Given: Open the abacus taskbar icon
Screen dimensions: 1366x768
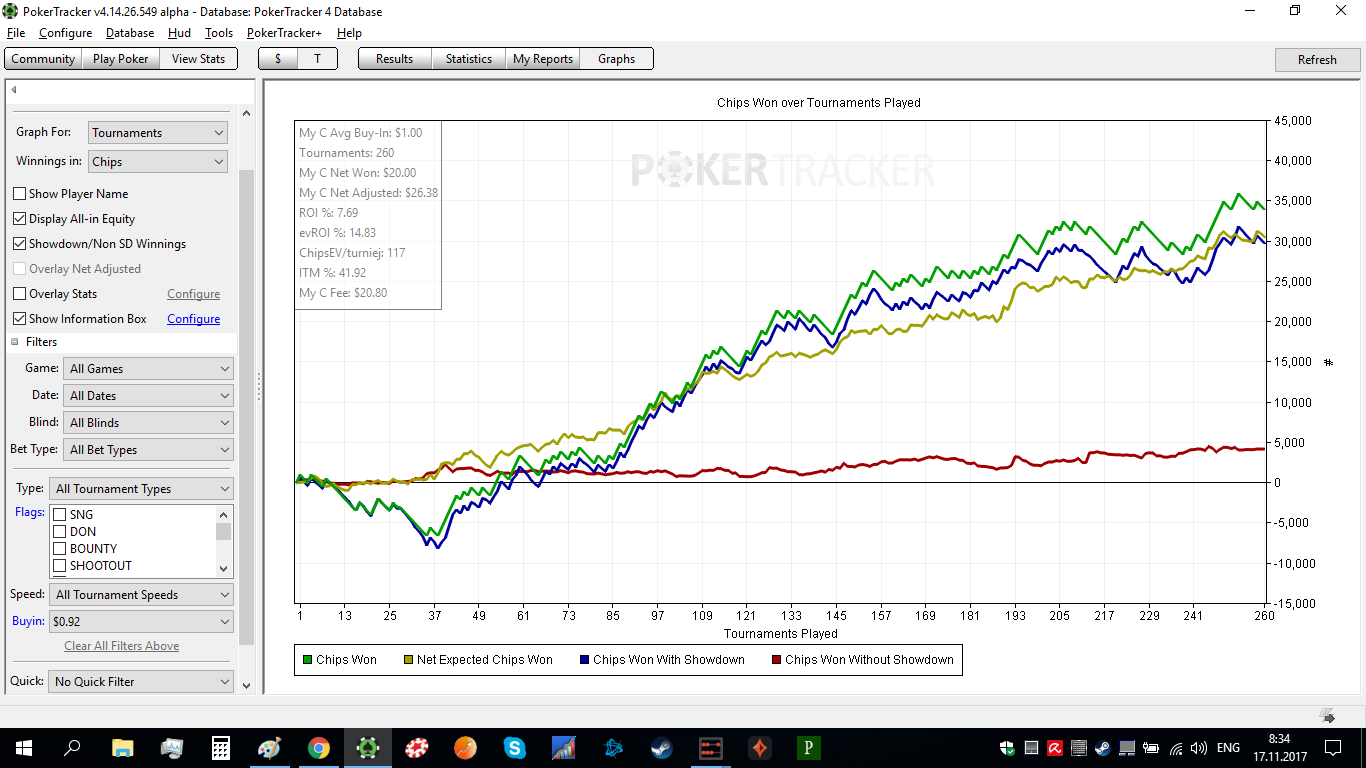Looking at the screenshot, I should [x=711, y=747].
